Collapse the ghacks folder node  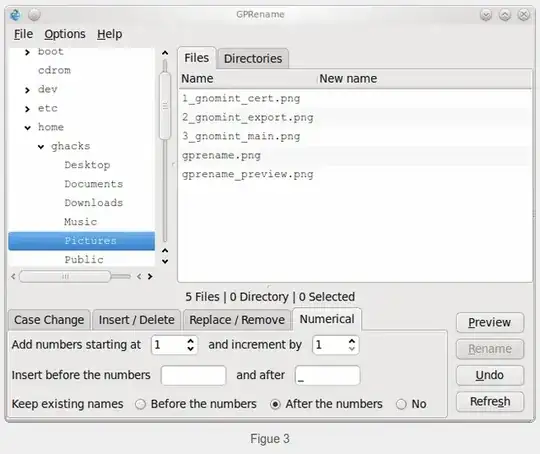coord(41,147)
